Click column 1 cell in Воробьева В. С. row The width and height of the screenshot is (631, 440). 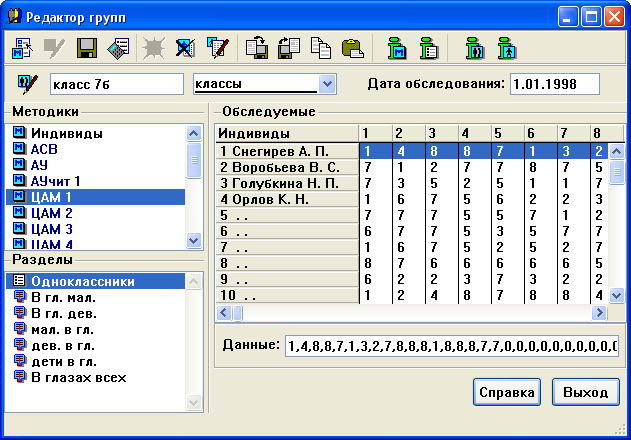click(375, 167)
